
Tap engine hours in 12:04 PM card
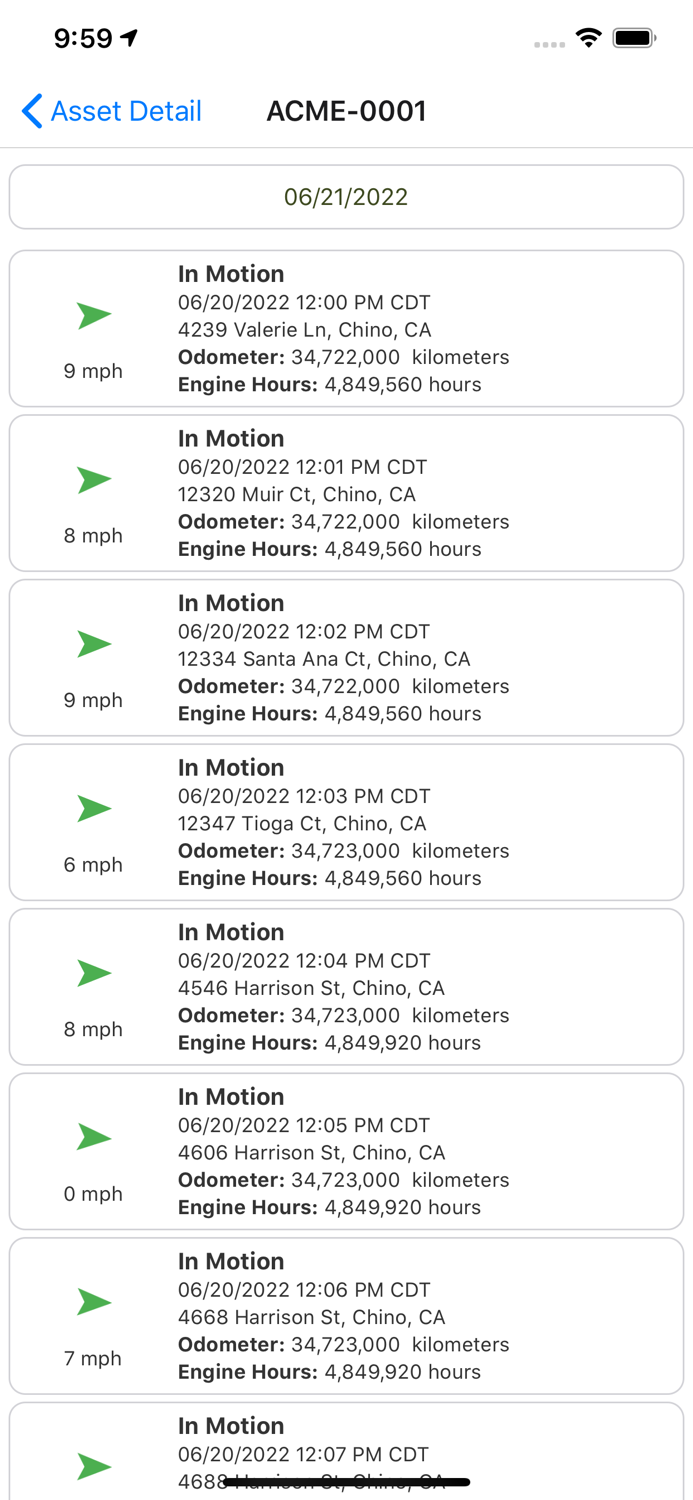pyautogui.click(x=329, y=1042)
